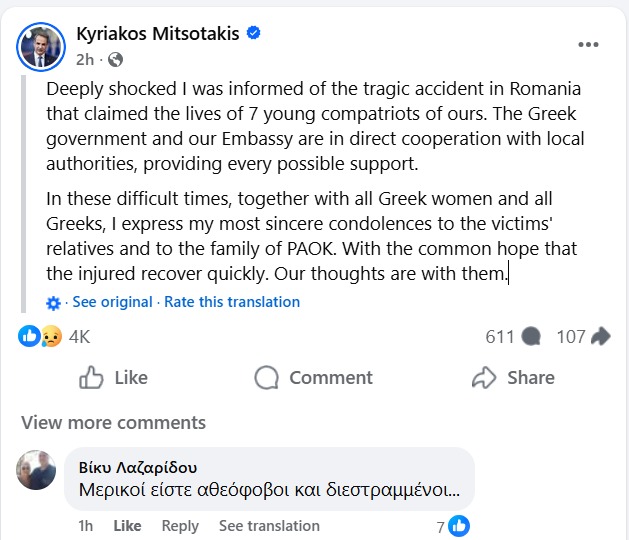Click the thumbs-up reaction on the comment
This screenshot has height=540, width=629.
(459, 526)
